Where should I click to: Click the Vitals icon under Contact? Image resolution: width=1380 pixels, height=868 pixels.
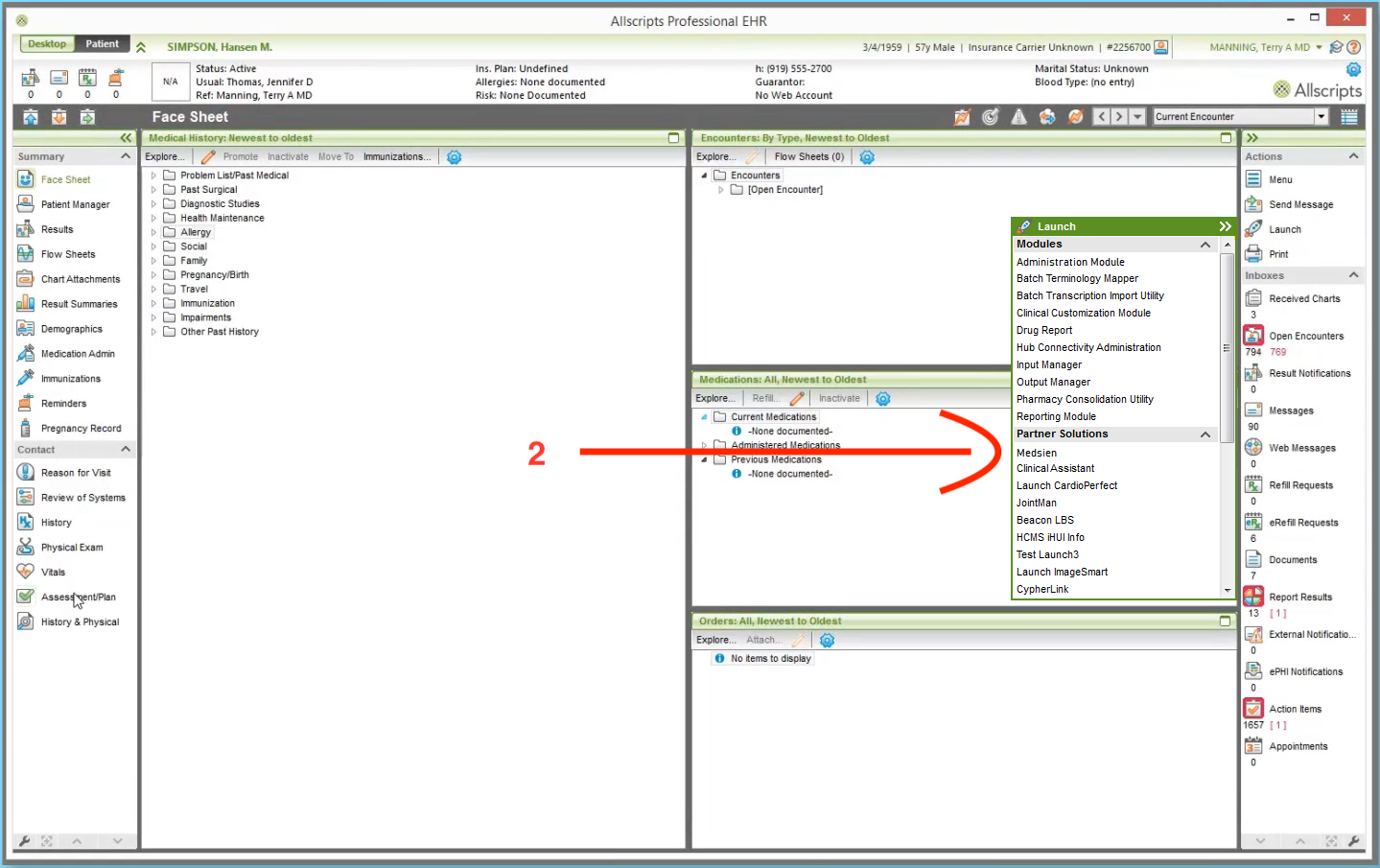(27, 571)
